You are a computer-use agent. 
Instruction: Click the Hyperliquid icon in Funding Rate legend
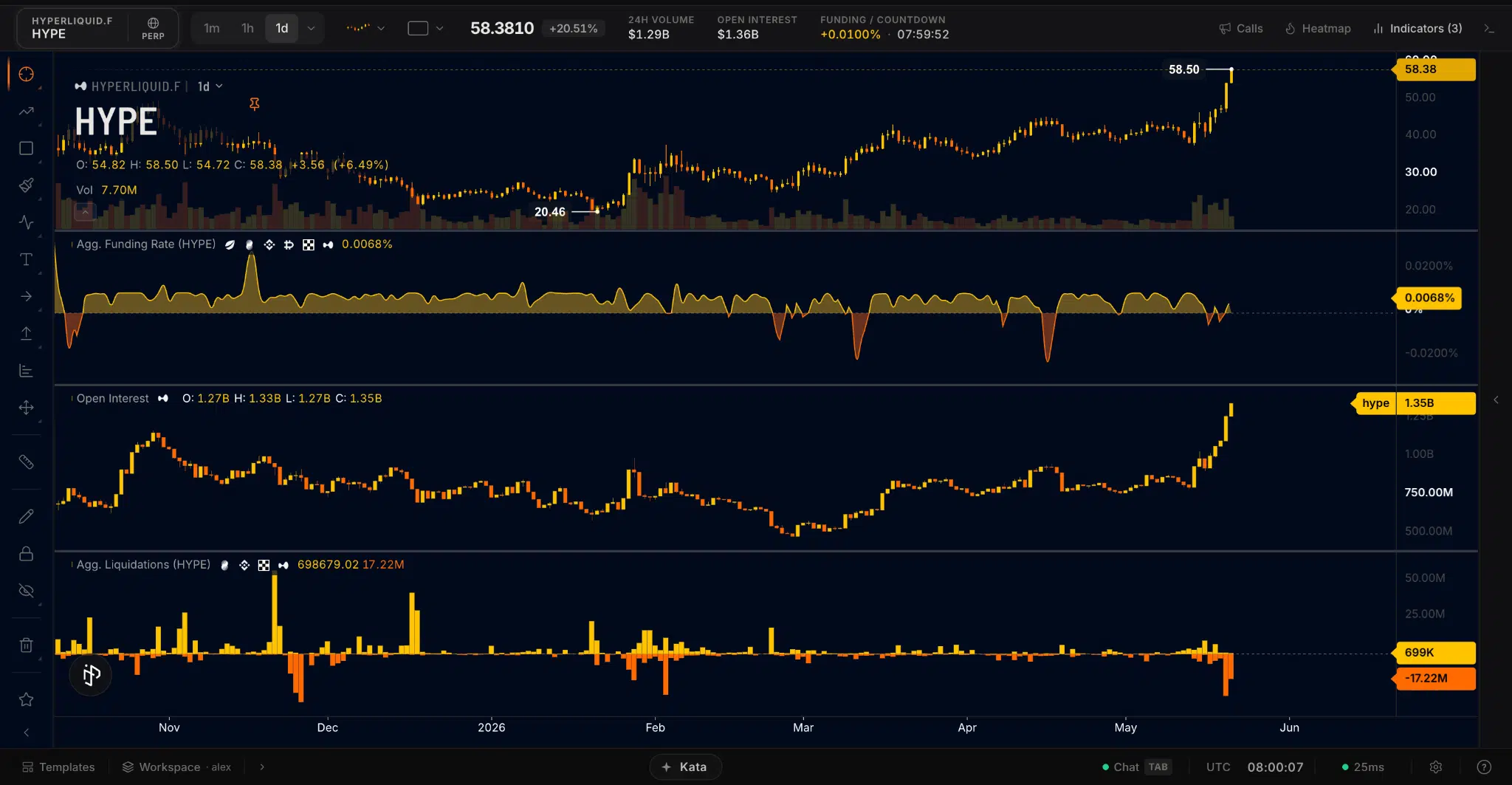point(329,245)
